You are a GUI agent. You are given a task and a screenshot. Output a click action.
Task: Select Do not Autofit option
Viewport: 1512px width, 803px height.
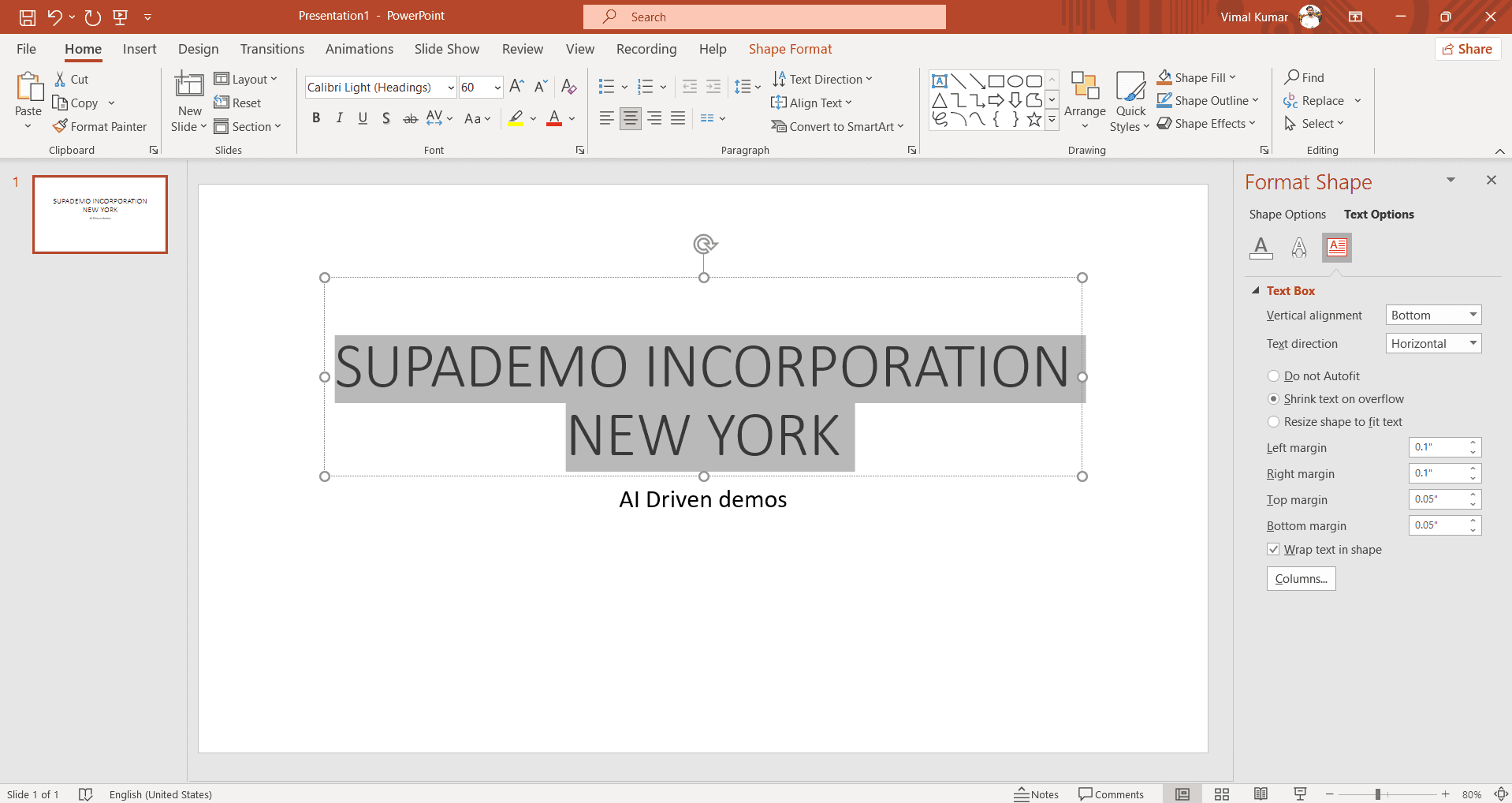[x=1273, y=376]
